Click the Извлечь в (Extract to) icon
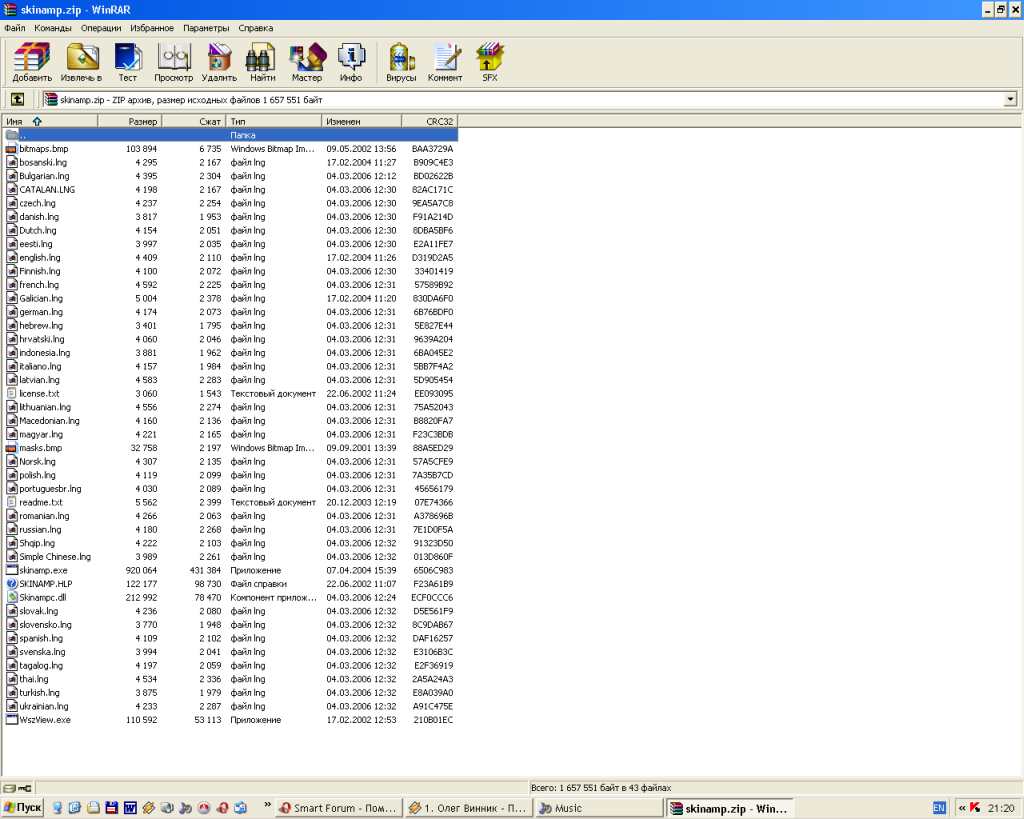The image size is (1024, 819). 82,62
